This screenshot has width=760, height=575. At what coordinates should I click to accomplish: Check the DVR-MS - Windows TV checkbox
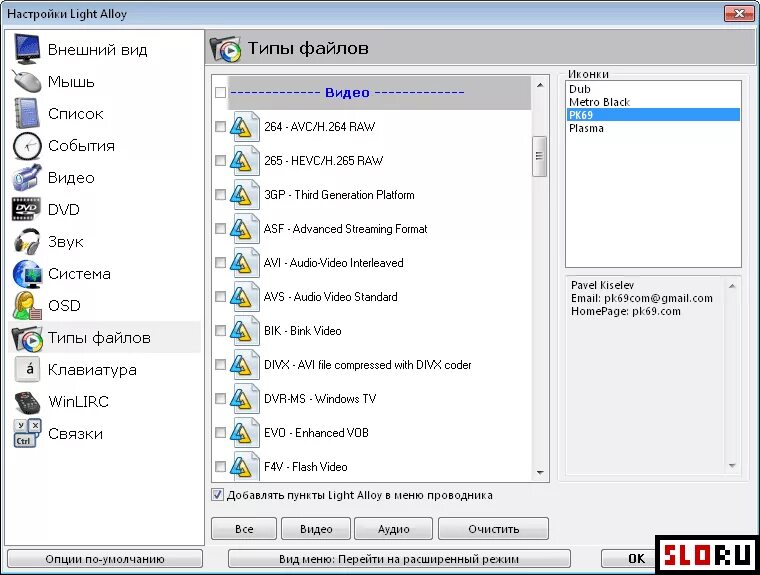[x=220, y=399]
